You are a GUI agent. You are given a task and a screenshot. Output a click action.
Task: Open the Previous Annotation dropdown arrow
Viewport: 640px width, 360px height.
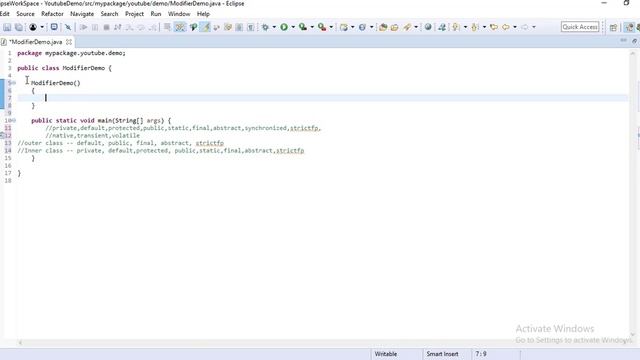[484, 27]
